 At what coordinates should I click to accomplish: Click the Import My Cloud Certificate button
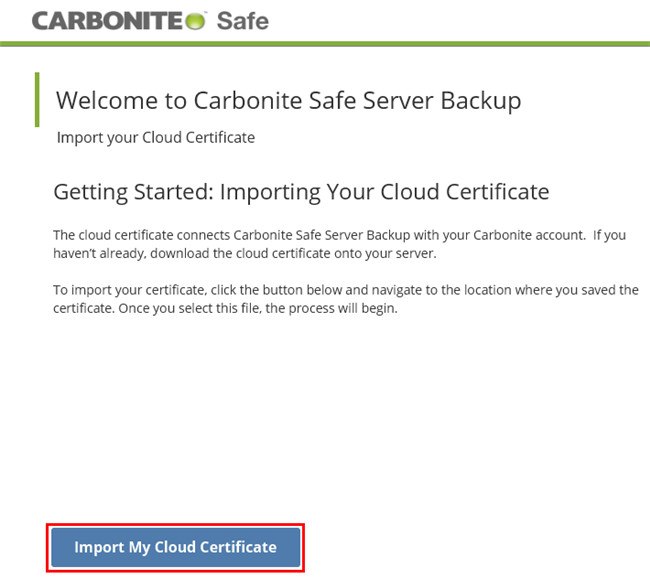tap(176, 547)
